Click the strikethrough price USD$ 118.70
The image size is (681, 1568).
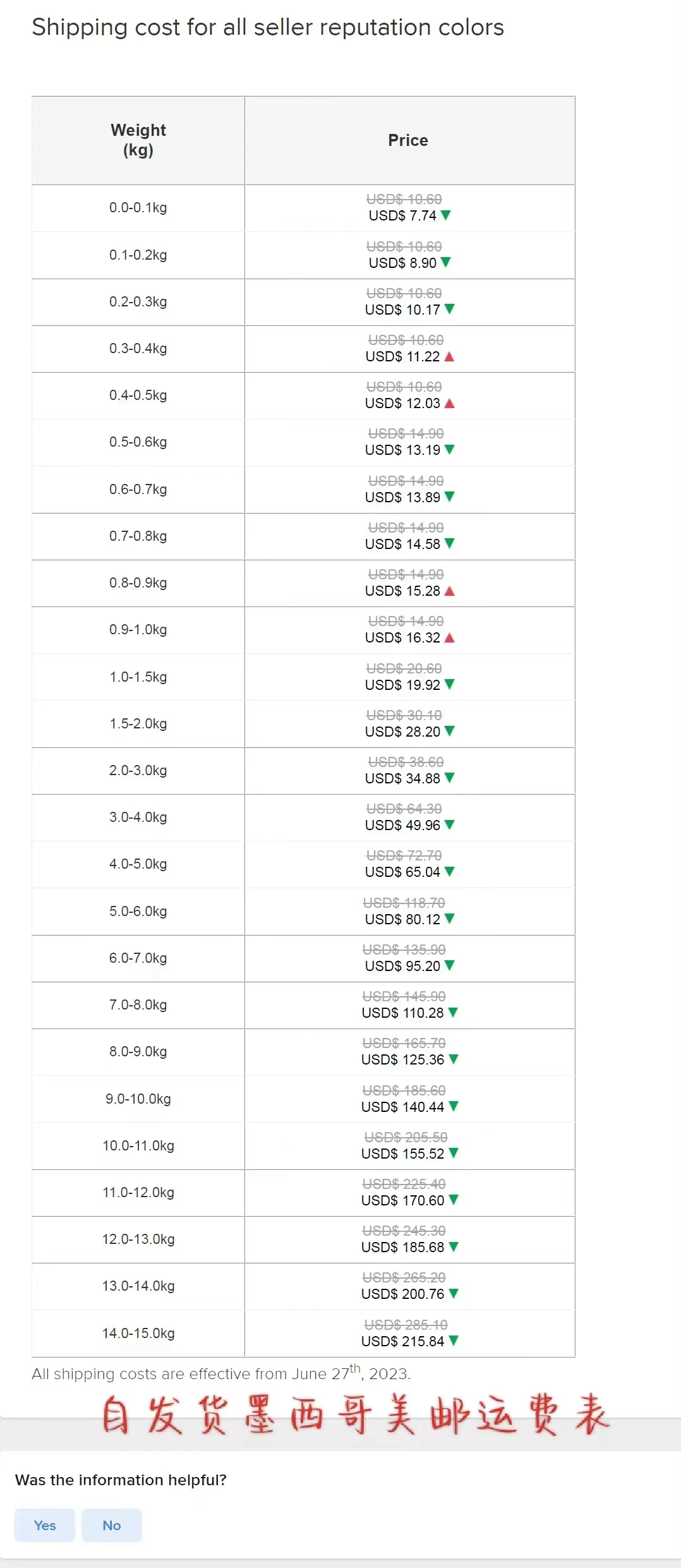pyautogui.click(x=404, y=903)
